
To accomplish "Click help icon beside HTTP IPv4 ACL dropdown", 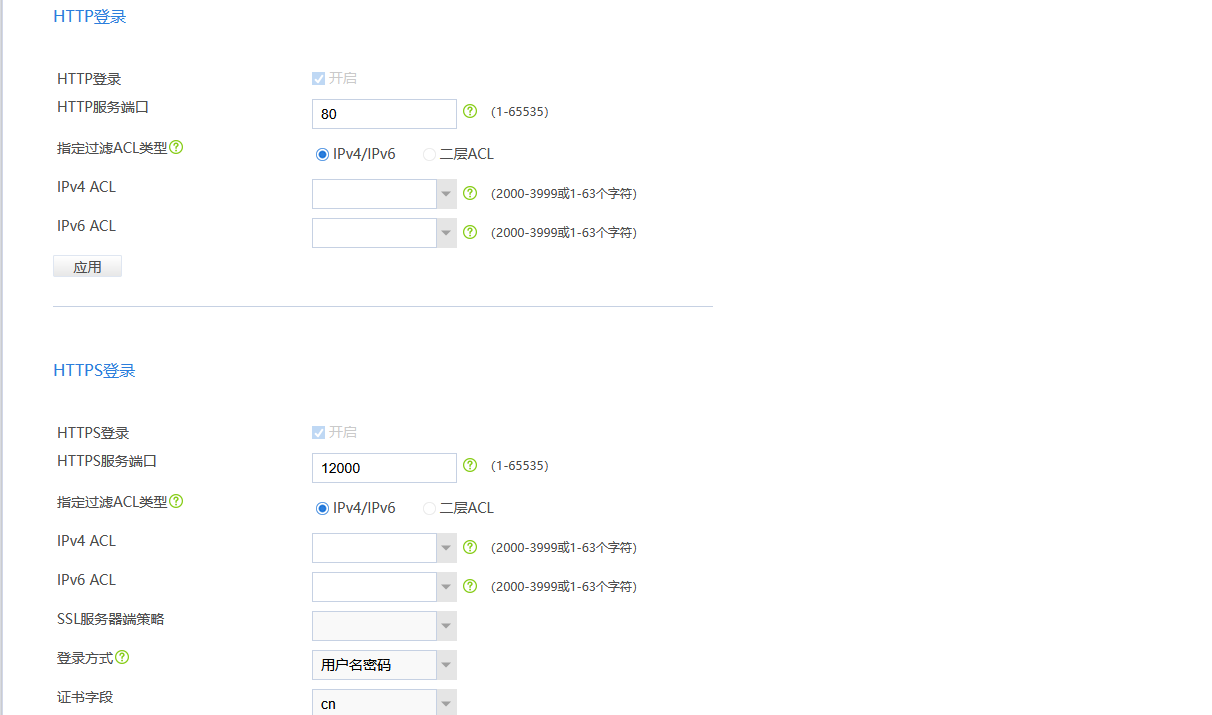I will tap(470, 193).
